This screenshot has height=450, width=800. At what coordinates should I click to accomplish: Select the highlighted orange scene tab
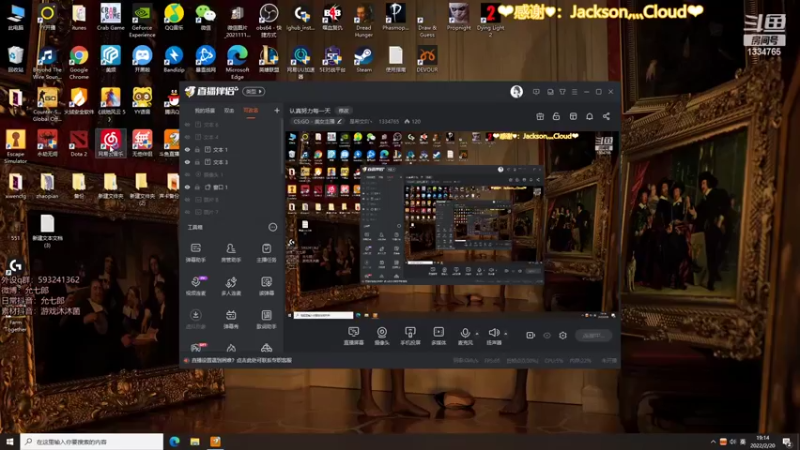(x=251, y=110)
